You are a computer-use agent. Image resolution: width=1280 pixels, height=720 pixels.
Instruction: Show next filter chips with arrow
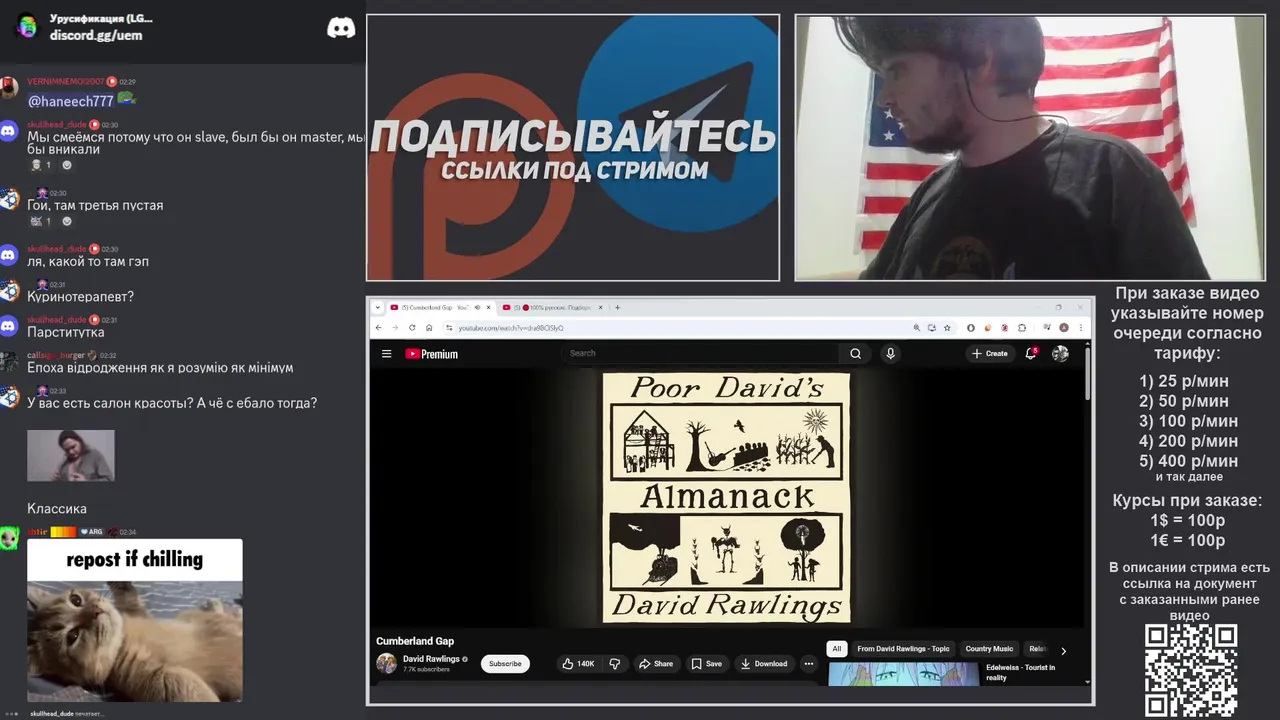click(x=1063, y=651)
